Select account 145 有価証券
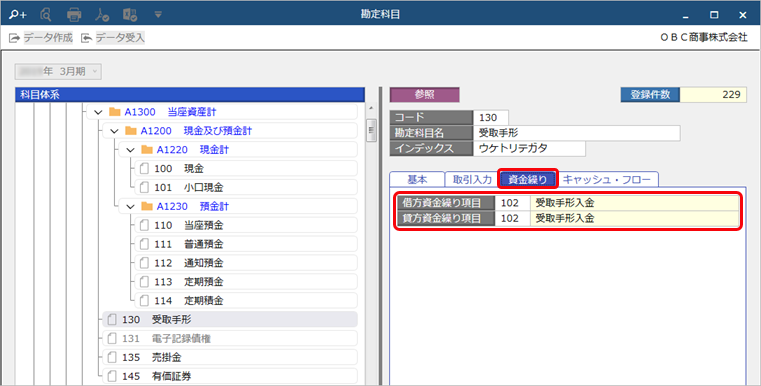Screen dimensions: 761x386 point(230,376)
